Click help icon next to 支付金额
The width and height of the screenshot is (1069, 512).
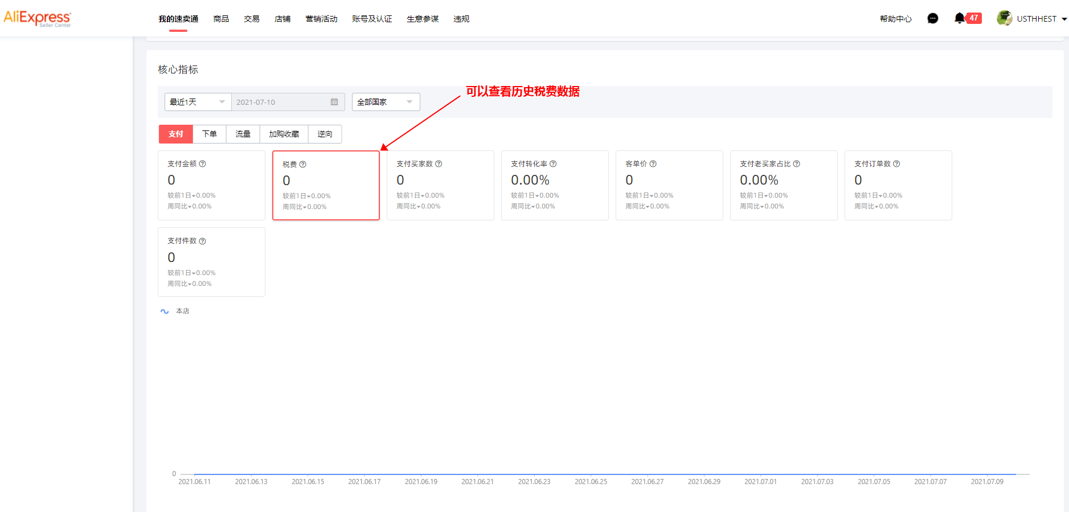point(203,164)
